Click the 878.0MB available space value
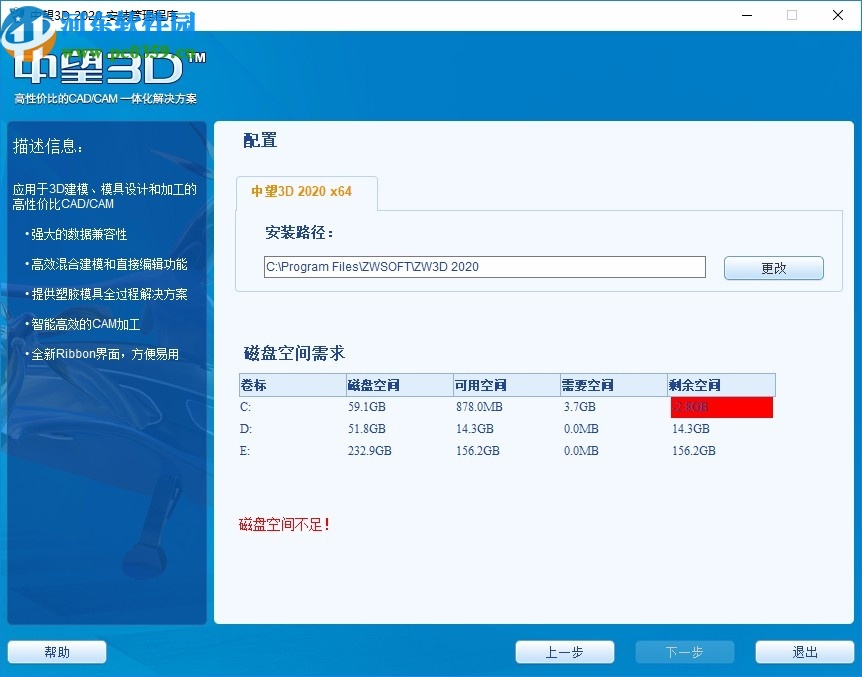 coord(479,407)
